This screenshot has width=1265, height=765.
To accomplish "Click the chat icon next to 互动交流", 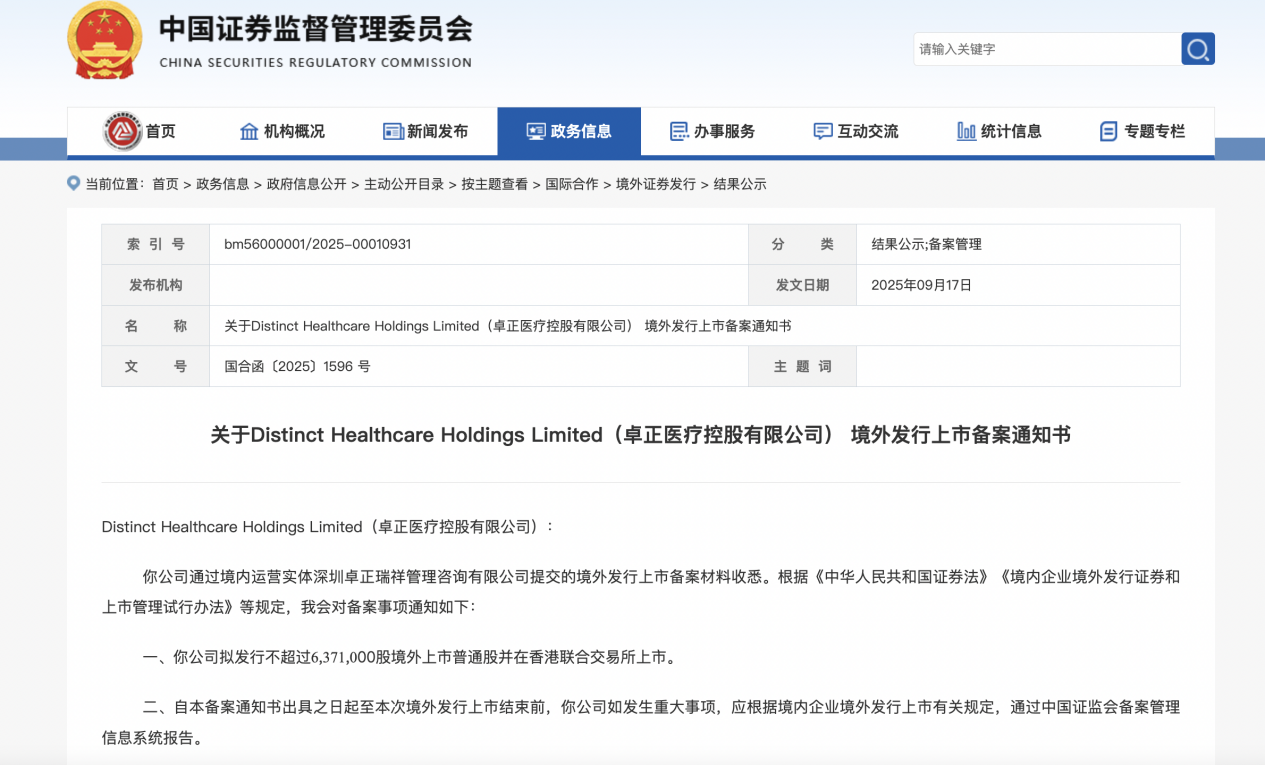I will click(x=823, y=132).
